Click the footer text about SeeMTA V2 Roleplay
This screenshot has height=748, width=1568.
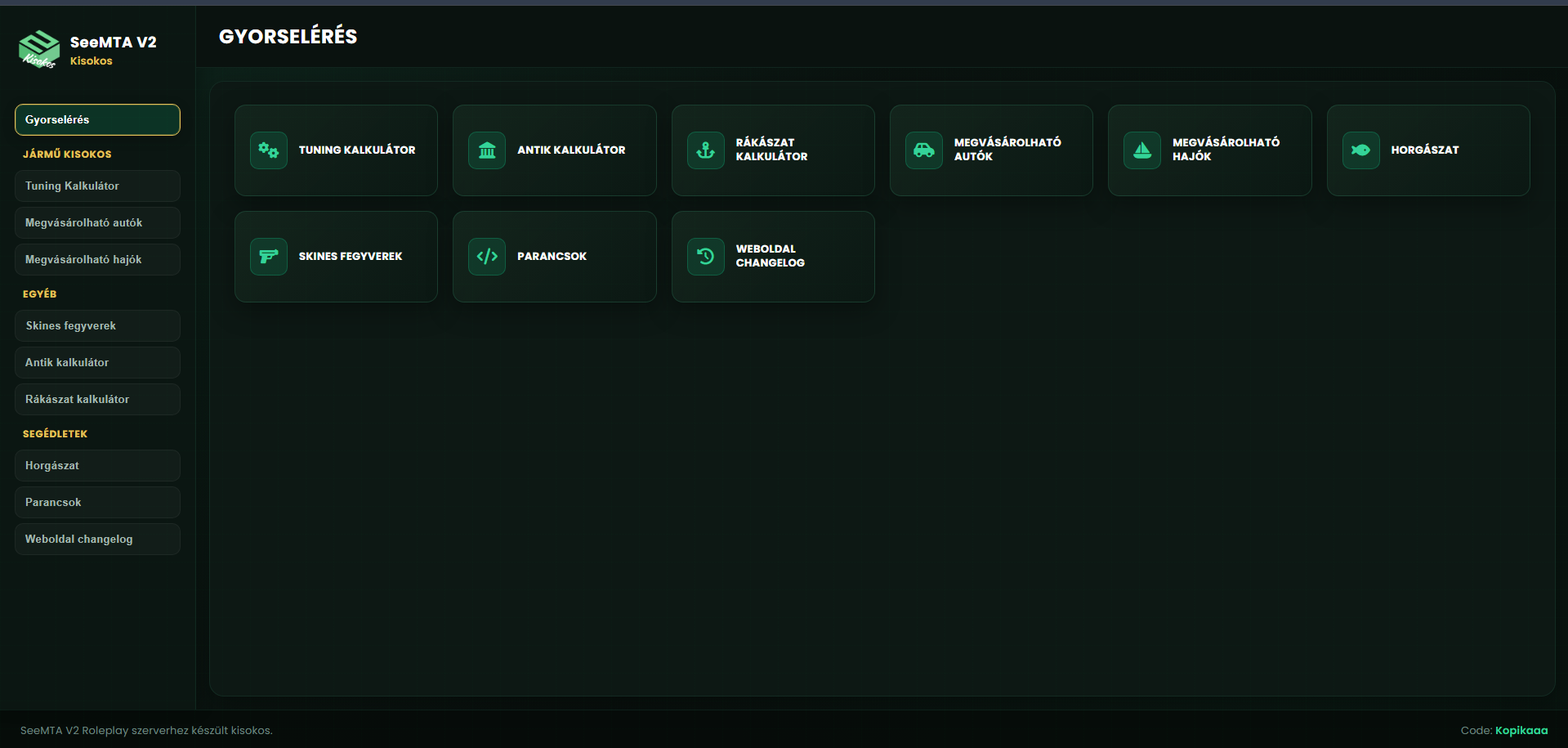(146, 731)
